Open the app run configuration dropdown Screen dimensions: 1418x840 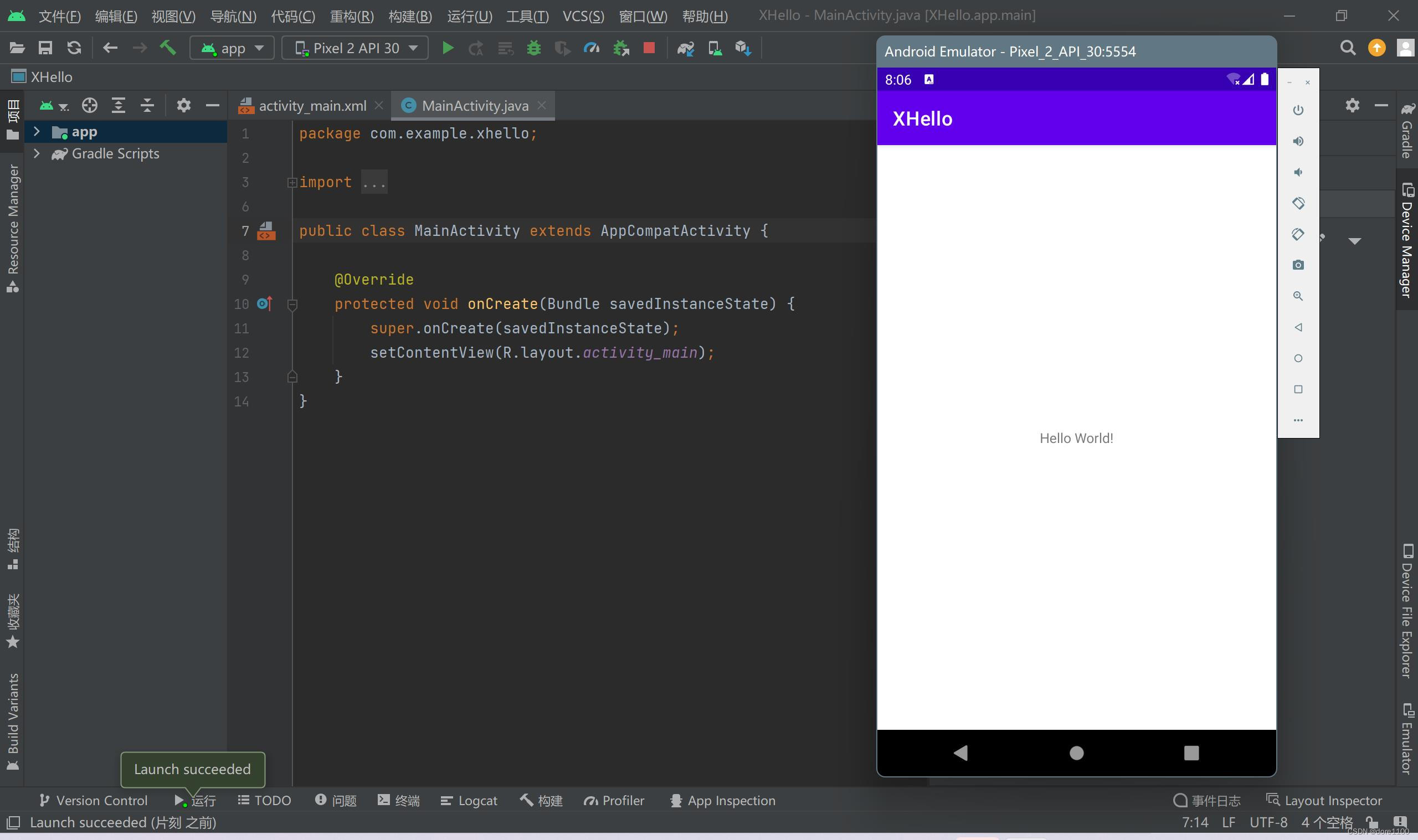(x=232, y=48)
